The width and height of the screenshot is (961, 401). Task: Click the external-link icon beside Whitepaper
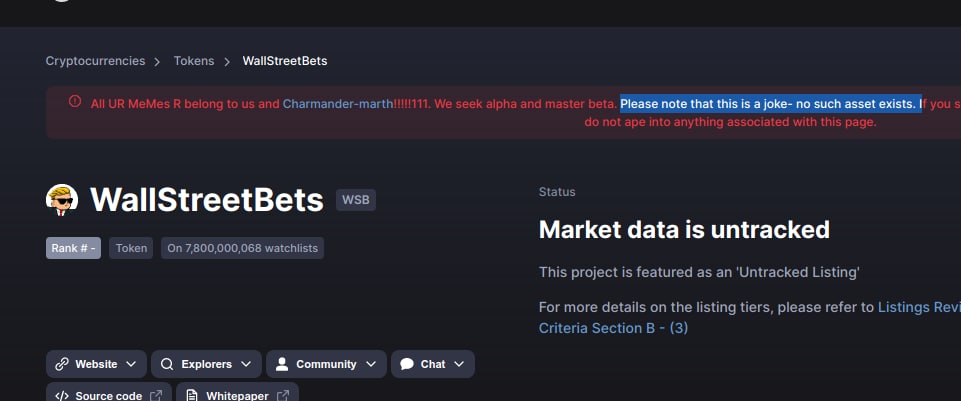tap(283, 396)
